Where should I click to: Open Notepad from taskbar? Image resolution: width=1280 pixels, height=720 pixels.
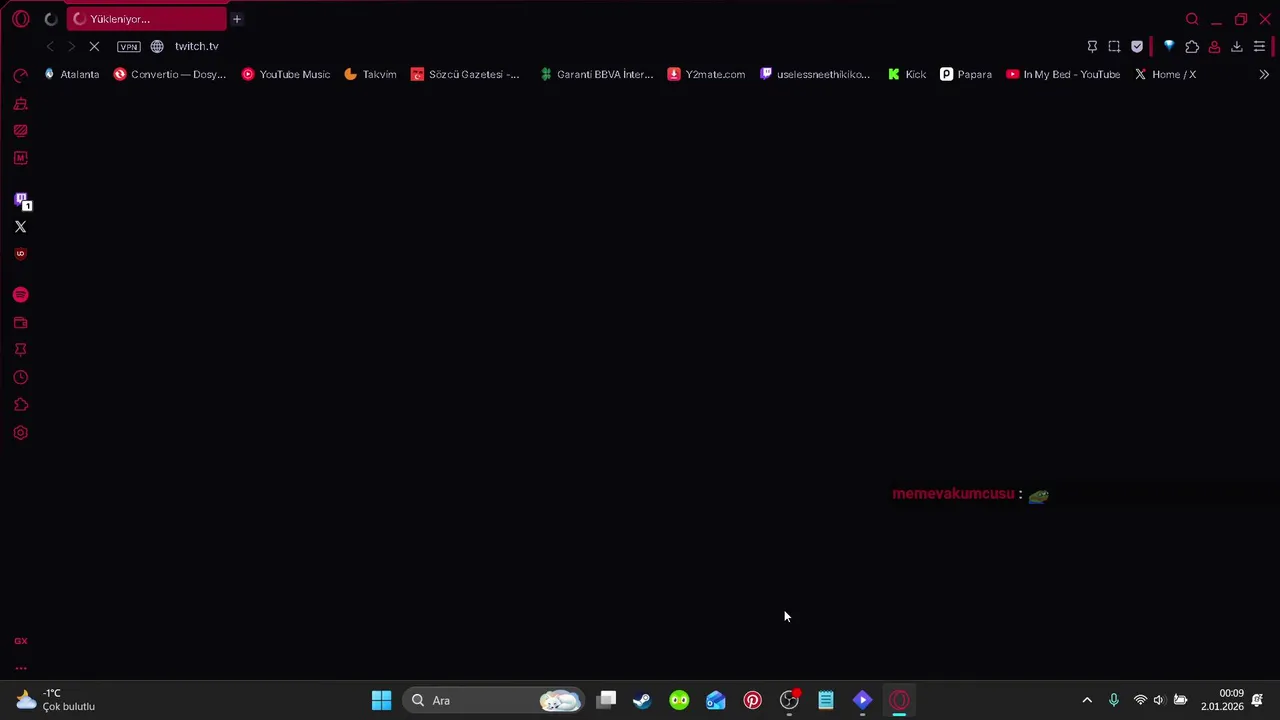coord(826,700)
